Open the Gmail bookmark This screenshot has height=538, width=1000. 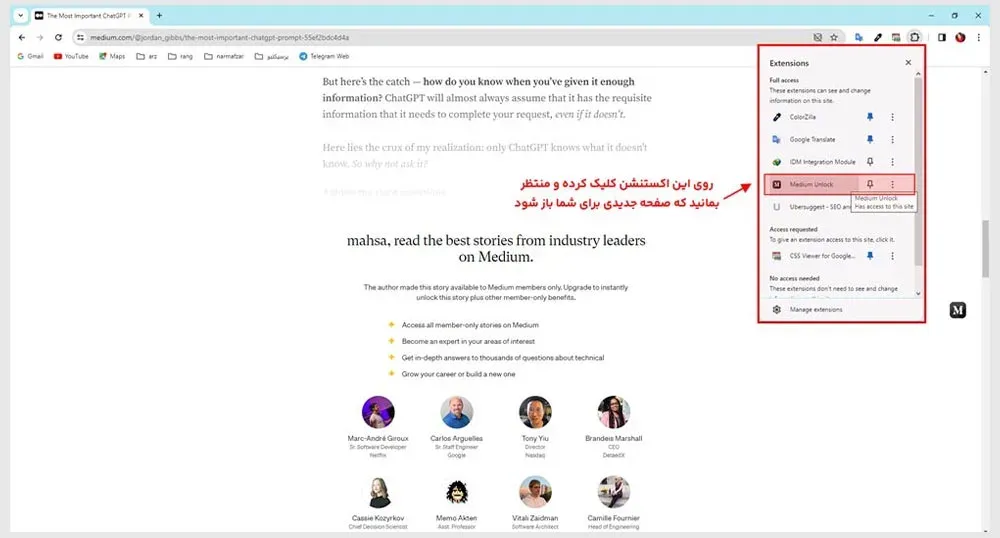click(30, 56)
